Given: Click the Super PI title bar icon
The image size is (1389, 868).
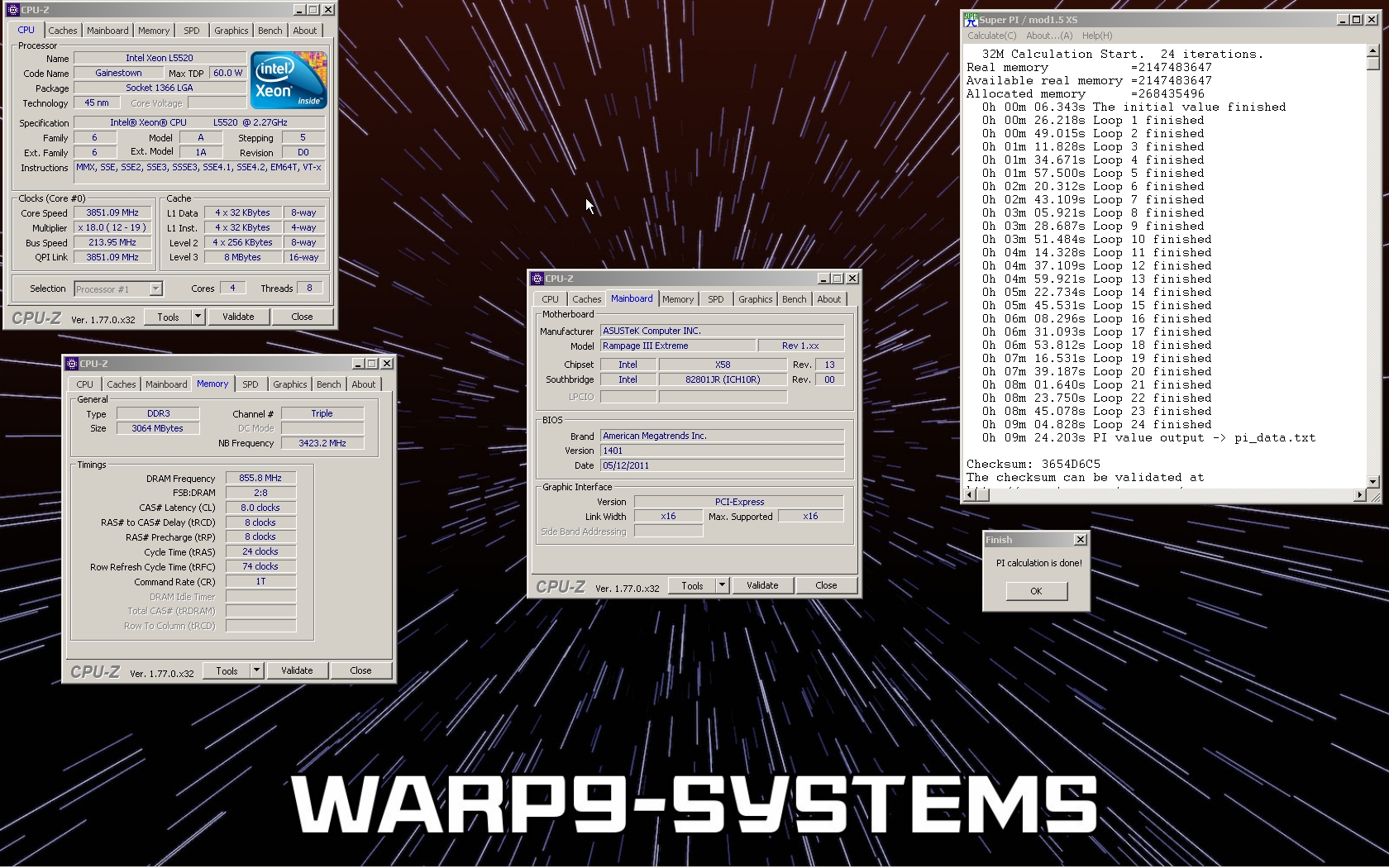Looking at the screenshot, I should [x=971, y=20].
